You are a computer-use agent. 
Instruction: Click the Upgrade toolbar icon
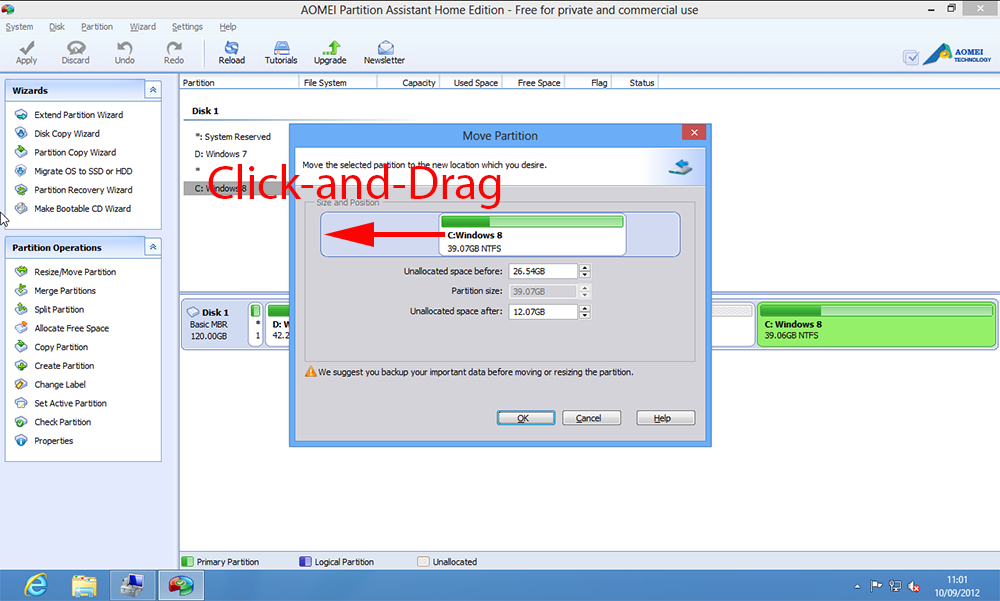point(330,52)
